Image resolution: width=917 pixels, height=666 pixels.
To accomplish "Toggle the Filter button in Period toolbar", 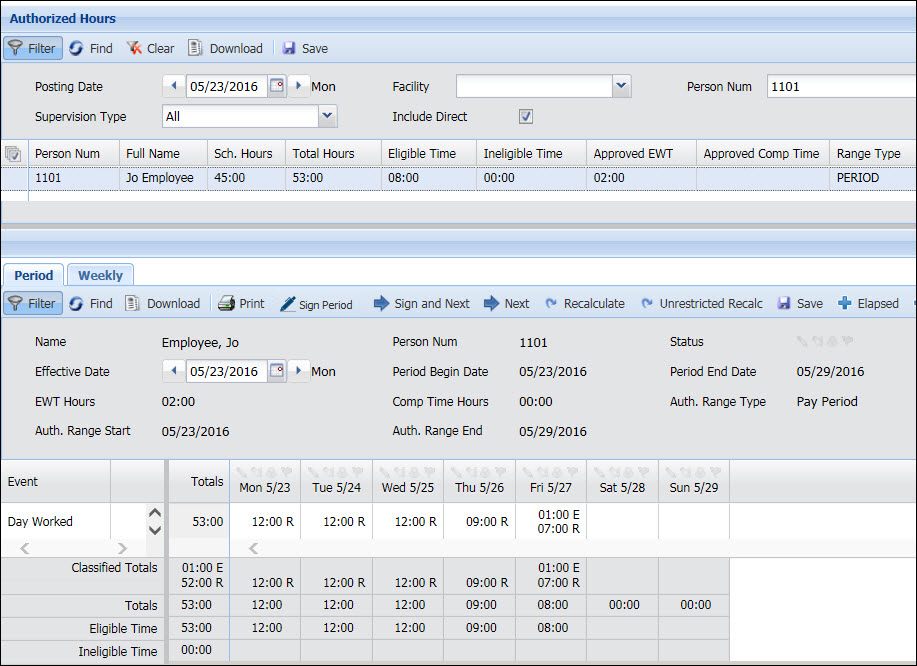I will [x=33, y=303].
